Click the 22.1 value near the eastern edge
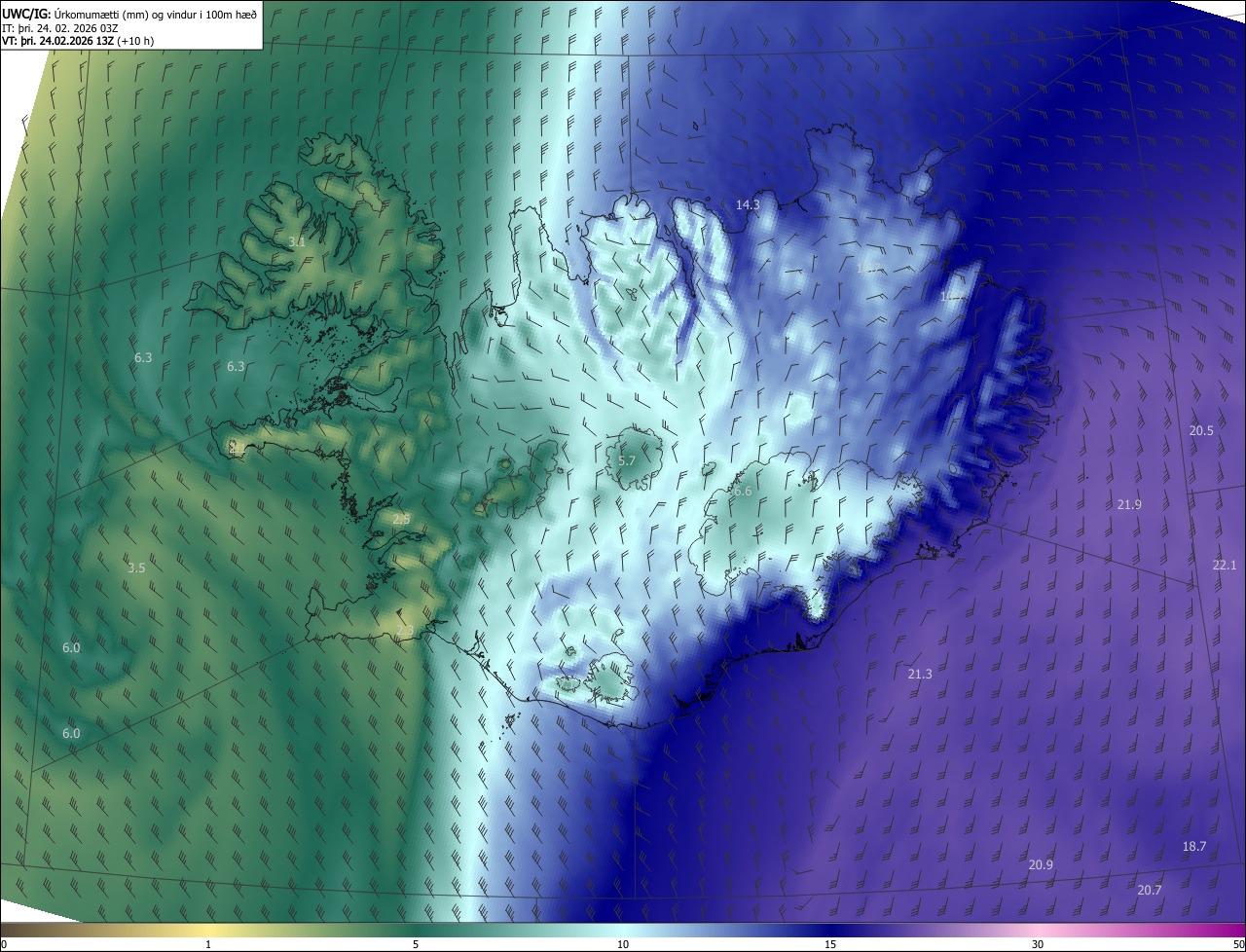This screenshot has height=952, width=1246. [1224, 566]
